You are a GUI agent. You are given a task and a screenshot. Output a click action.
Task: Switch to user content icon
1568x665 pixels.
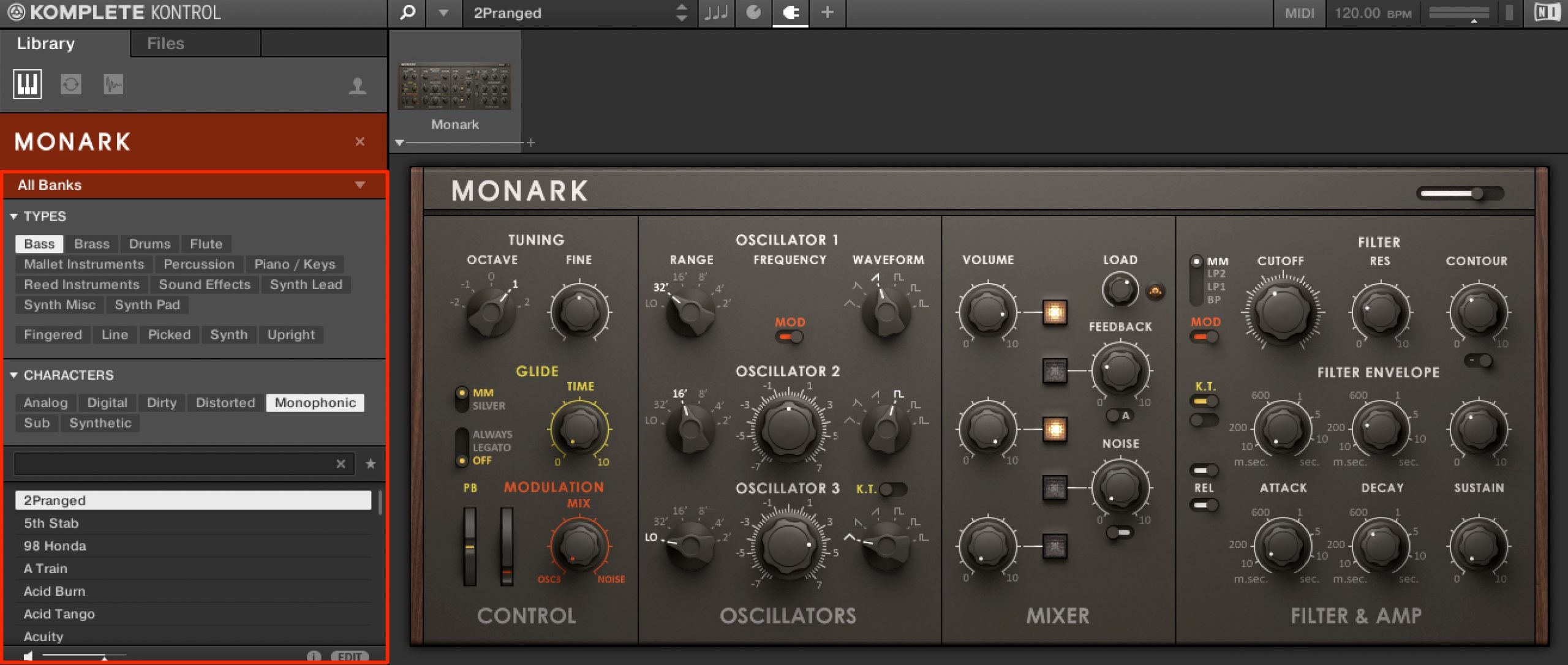coord(358,86)
